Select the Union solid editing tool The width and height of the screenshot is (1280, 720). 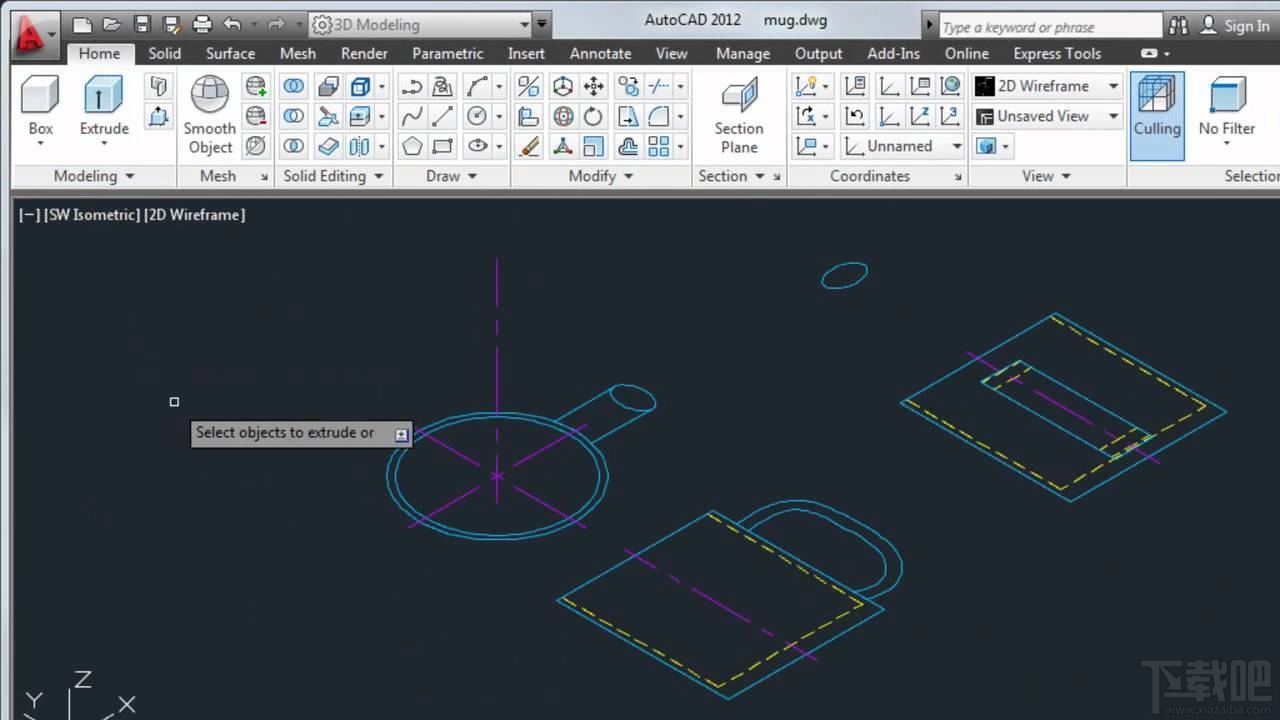(x=293, y=86)
